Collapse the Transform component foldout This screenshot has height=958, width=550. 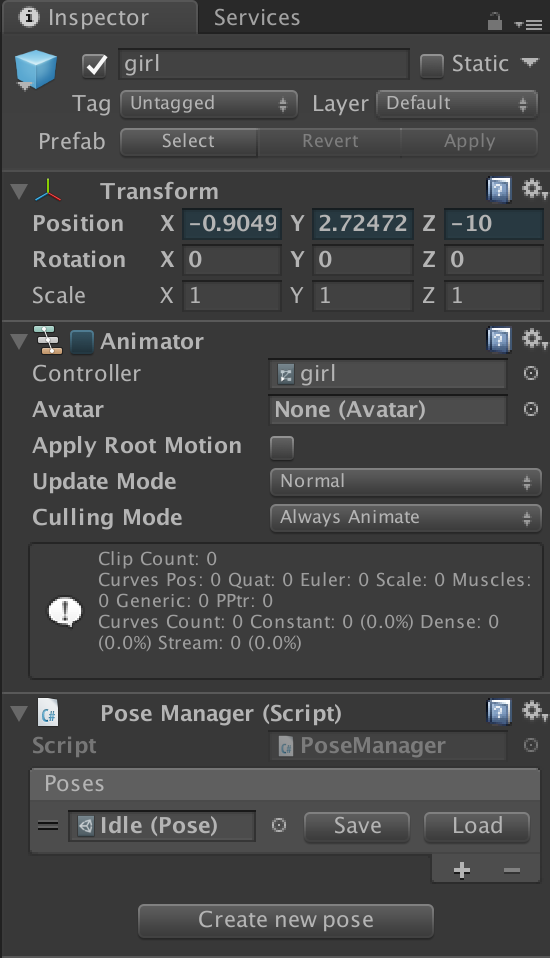(20, 191)
